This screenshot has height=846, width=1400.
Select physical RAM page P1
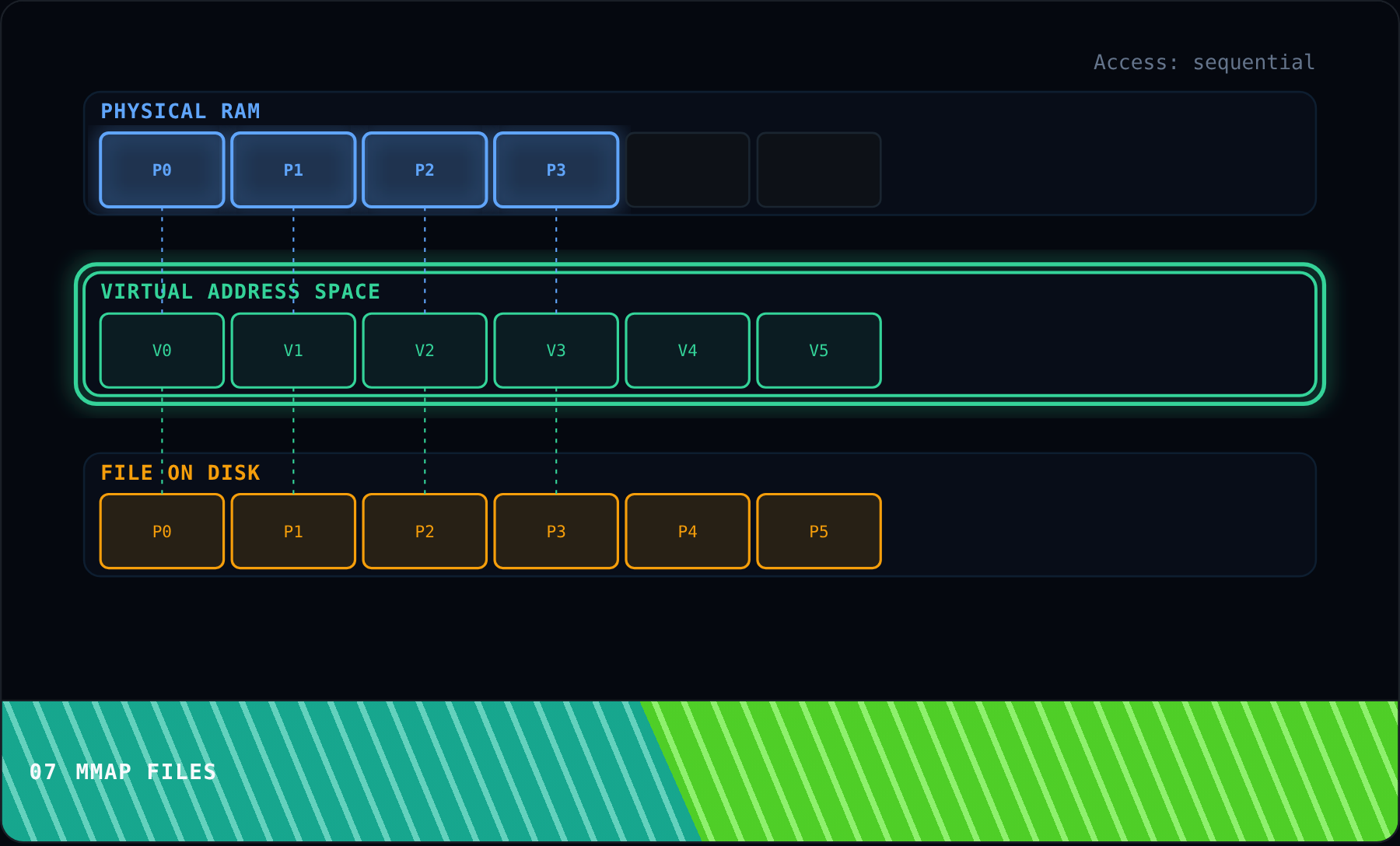293,170
